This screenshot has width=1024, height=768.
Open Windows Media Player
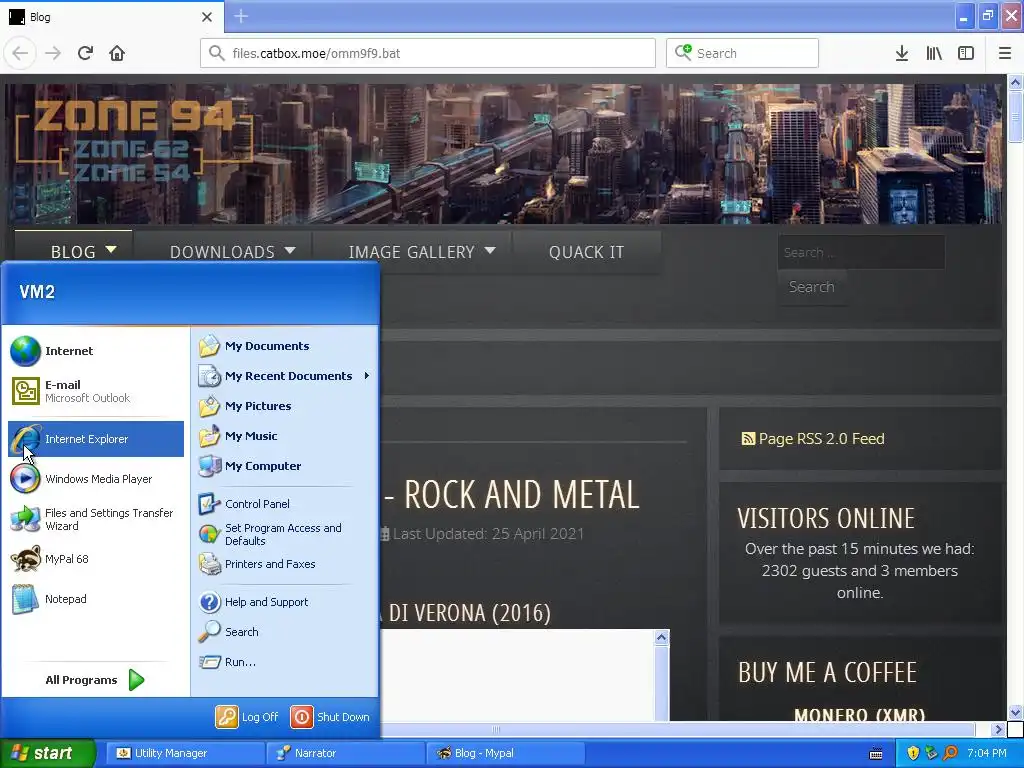(96, 479)
